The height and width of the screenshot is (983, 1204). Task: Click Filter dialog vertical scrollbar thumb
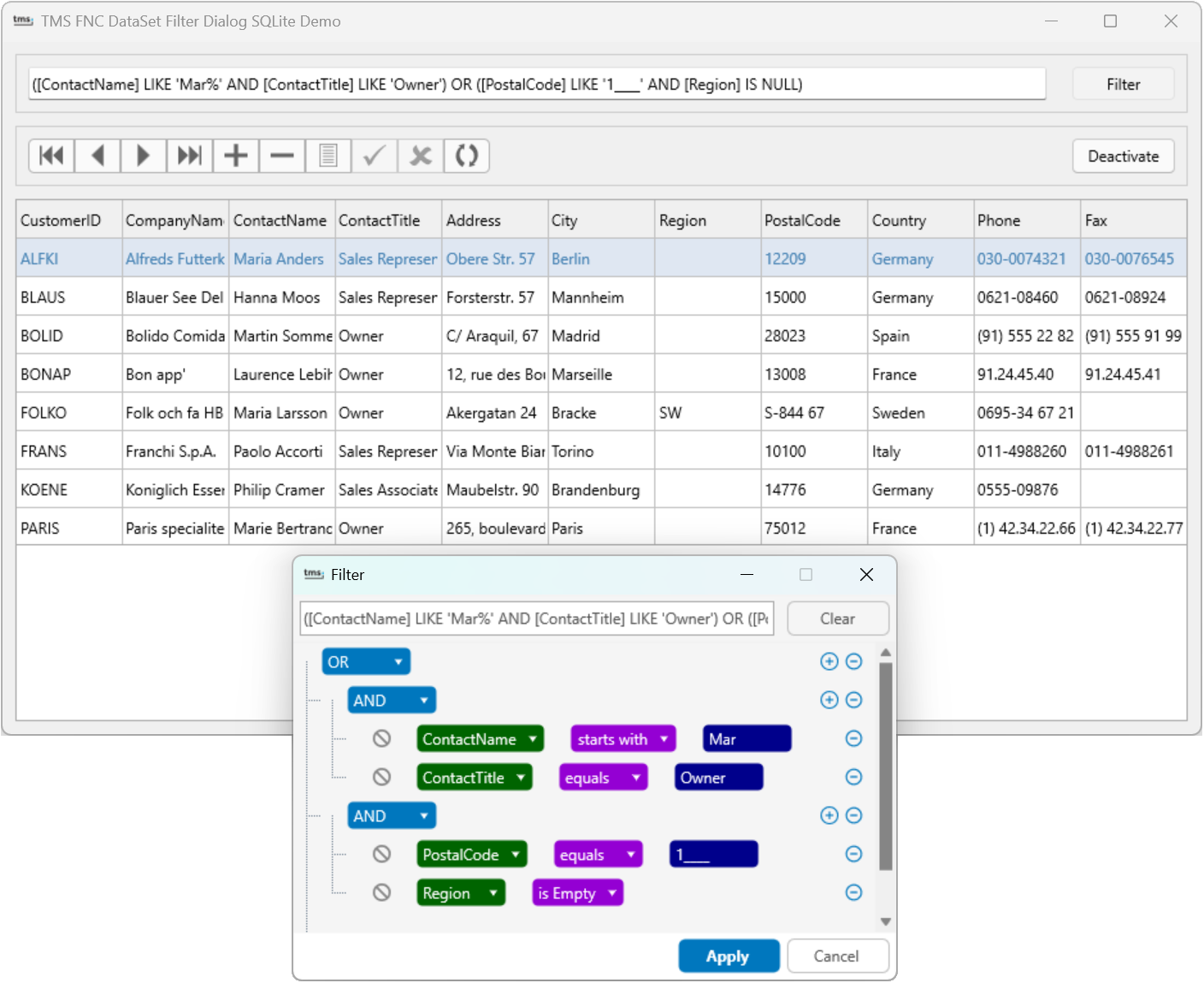tap(886, 766)
